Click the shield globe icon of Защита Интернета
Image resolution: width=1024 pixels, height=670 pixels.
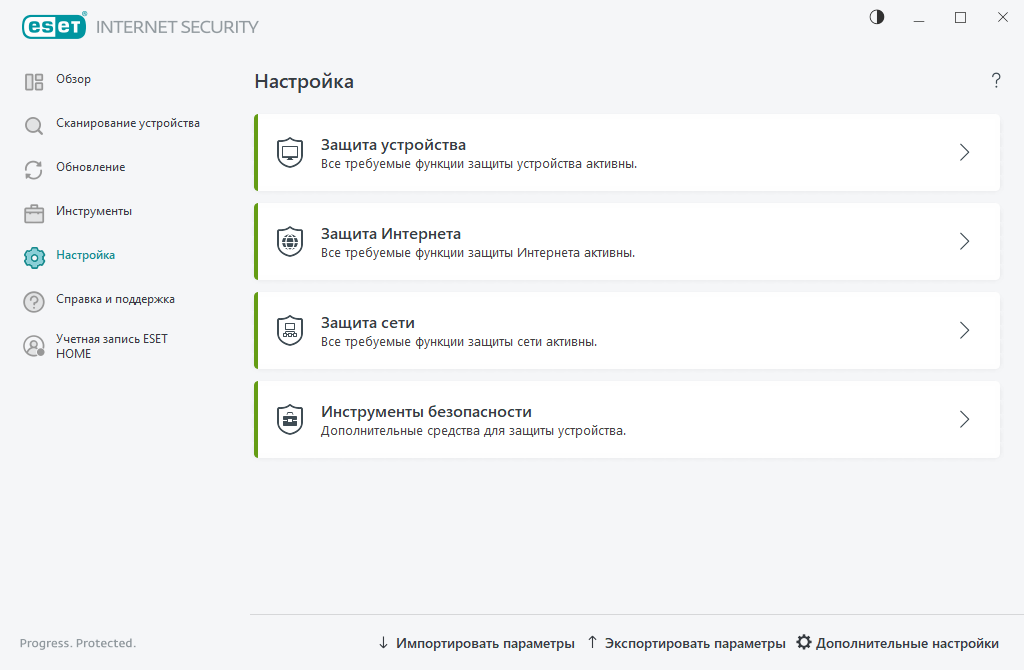290,242
